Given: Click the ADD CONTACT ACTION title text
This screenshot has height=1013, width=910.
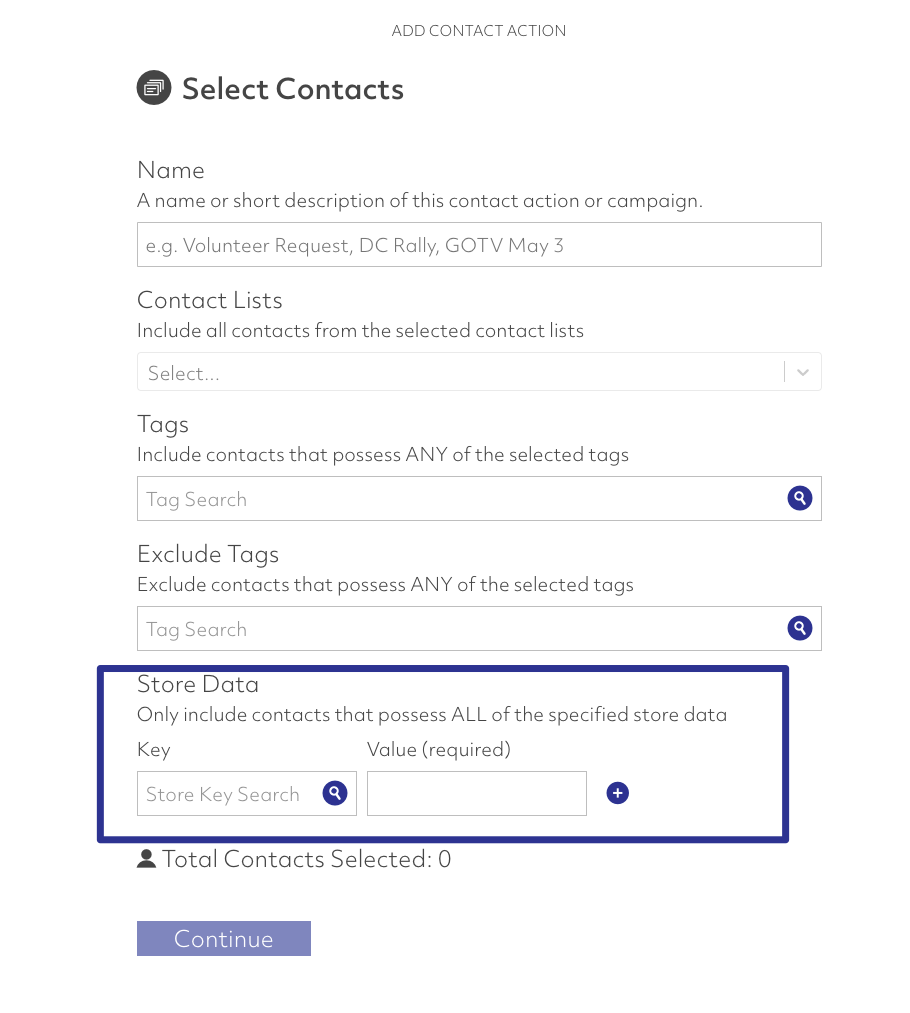Looking at the screenshot, I should point(479,30).
